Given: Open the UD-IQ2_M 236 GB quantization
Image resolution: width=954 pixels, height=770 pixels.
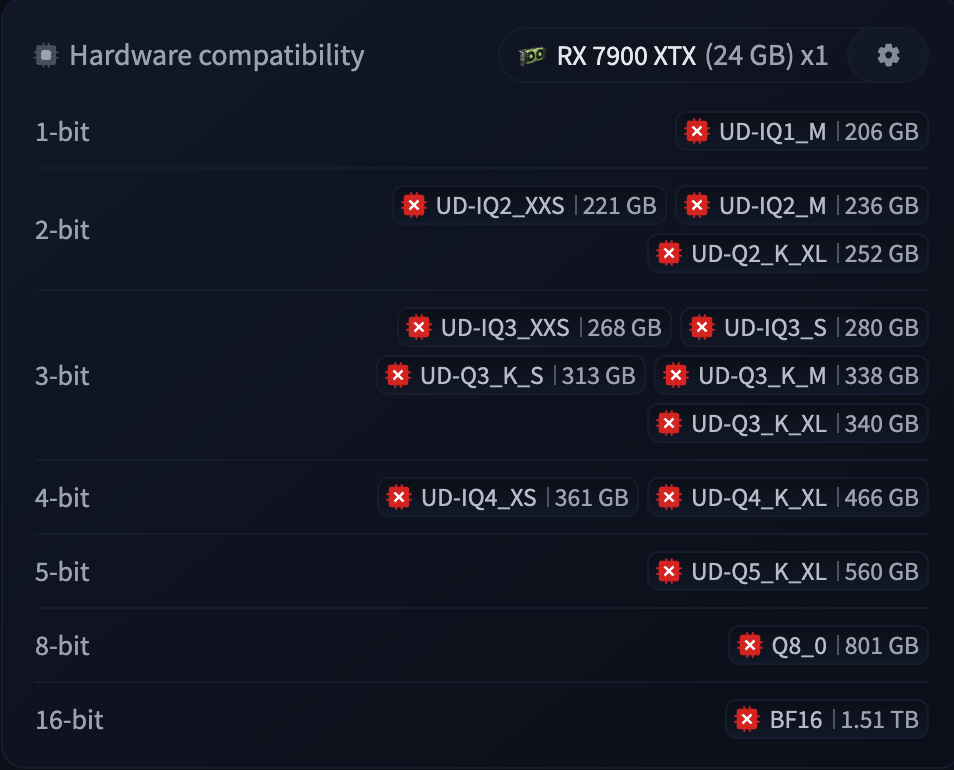Looking at the screenshot, I should tap(801, 206).
